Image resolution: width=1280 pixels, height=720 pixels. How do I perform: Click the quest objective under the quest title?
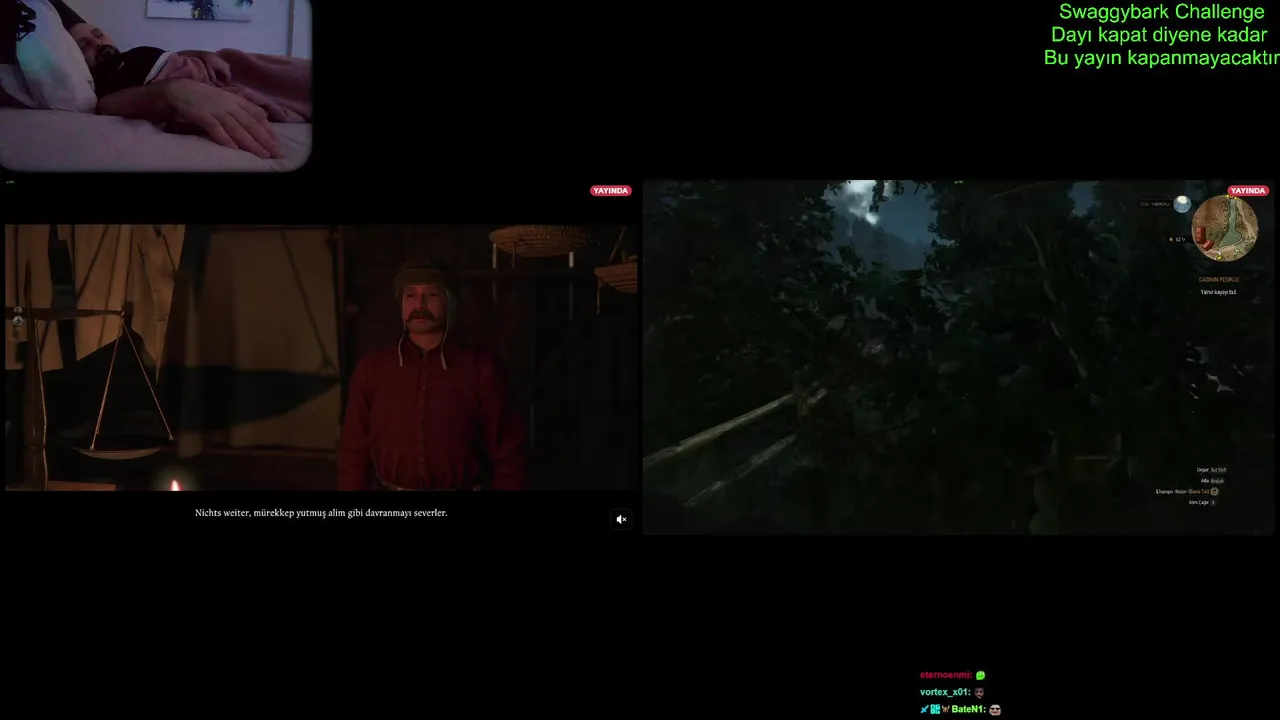coord(1219,291)
